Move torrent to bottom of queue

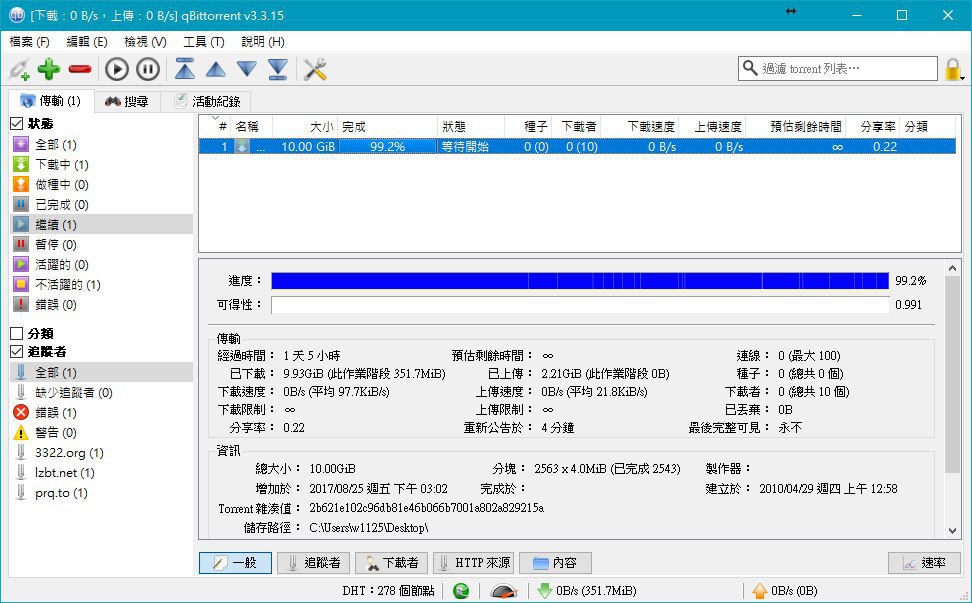coord(278,69)
